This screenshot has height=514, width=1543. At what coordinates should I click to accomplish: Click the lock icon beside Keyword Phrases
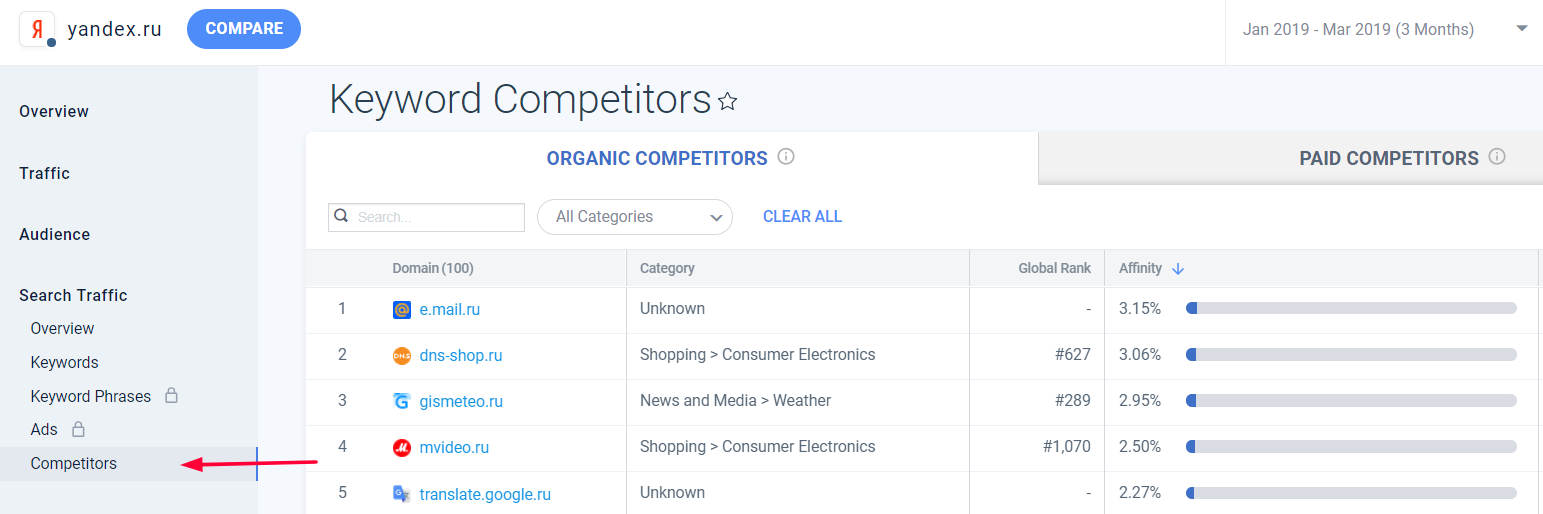click(x=171, y=396)
